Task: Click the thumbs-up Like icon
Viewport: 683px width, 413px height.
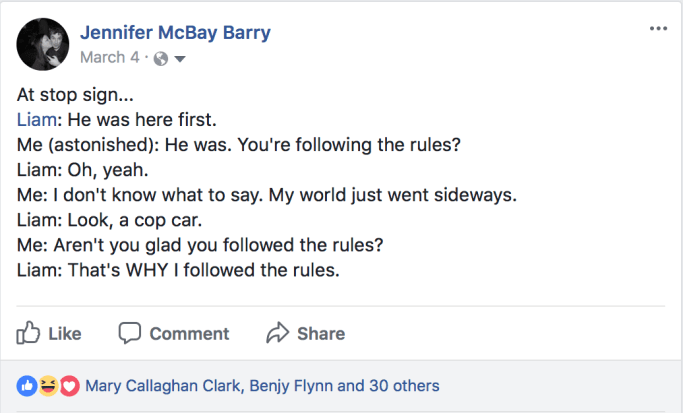Action: click(x=30, y=333)
